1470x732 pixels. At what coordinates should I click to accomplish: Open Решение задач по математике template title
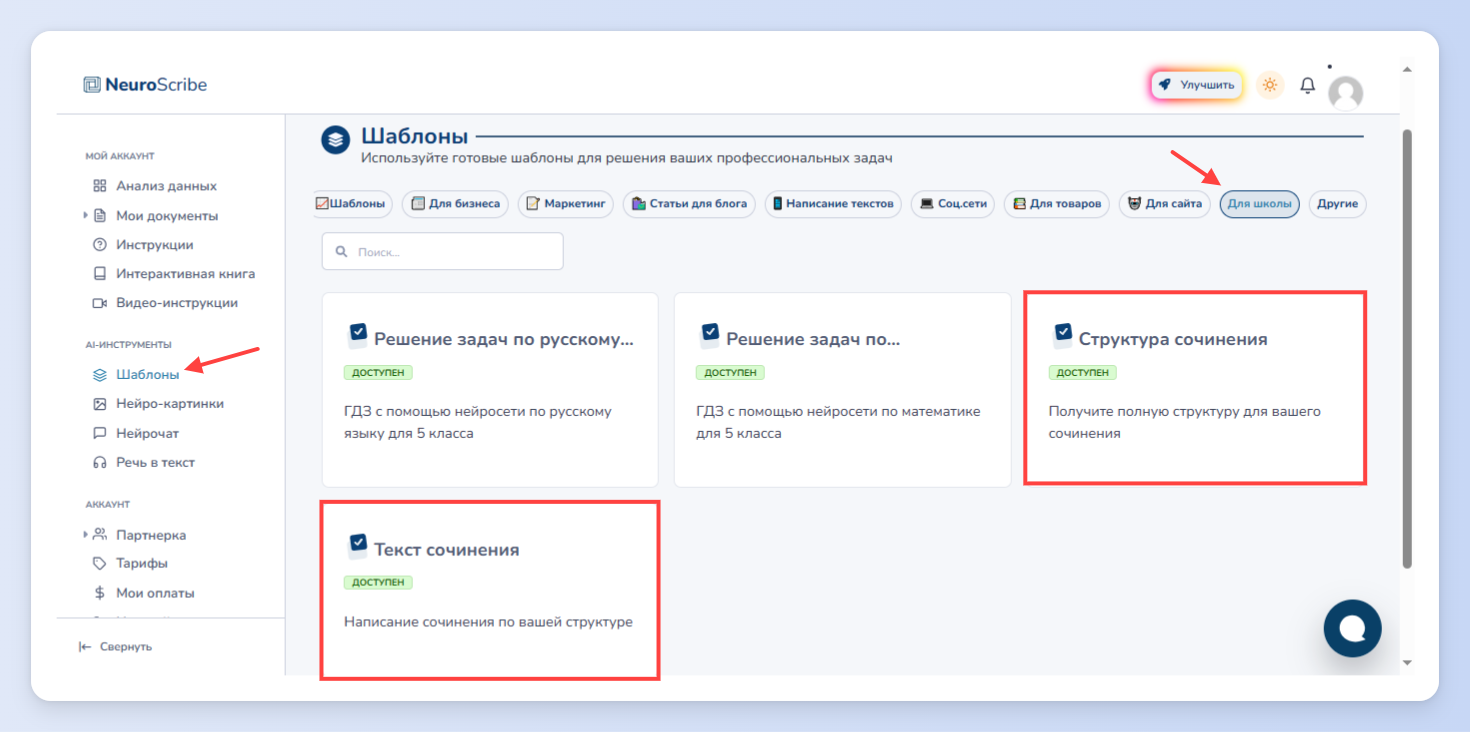click(x=813, y=339)
